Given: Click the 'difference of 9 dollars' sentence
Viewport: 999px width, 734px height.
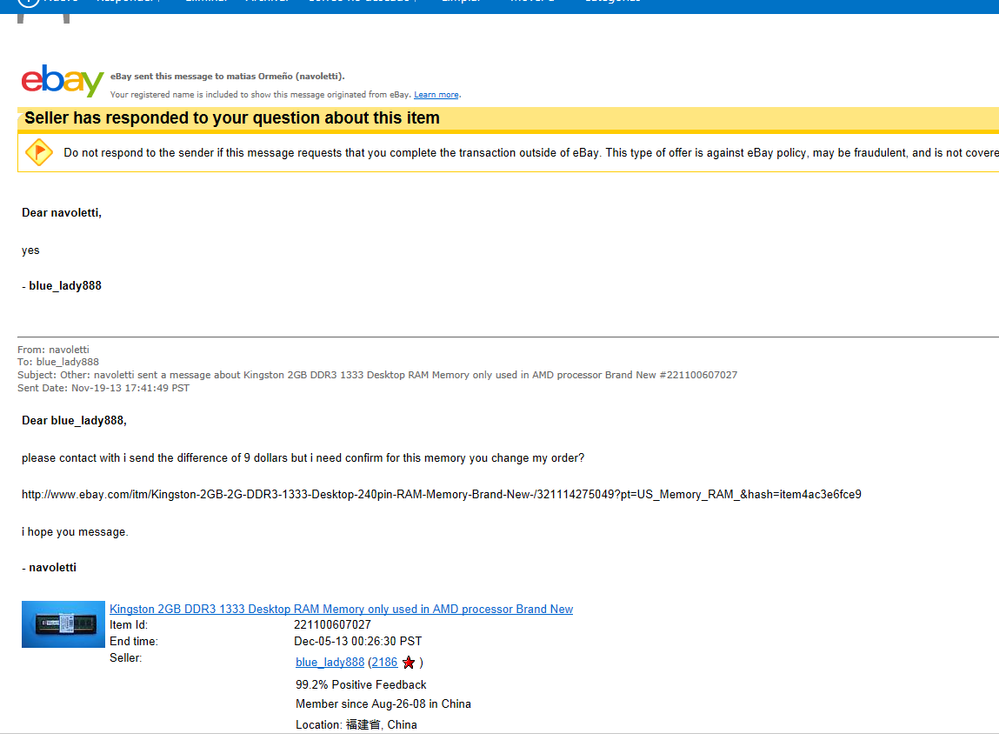Looking at the screenshot, I should pyautogui.click(x=303, y=458).
